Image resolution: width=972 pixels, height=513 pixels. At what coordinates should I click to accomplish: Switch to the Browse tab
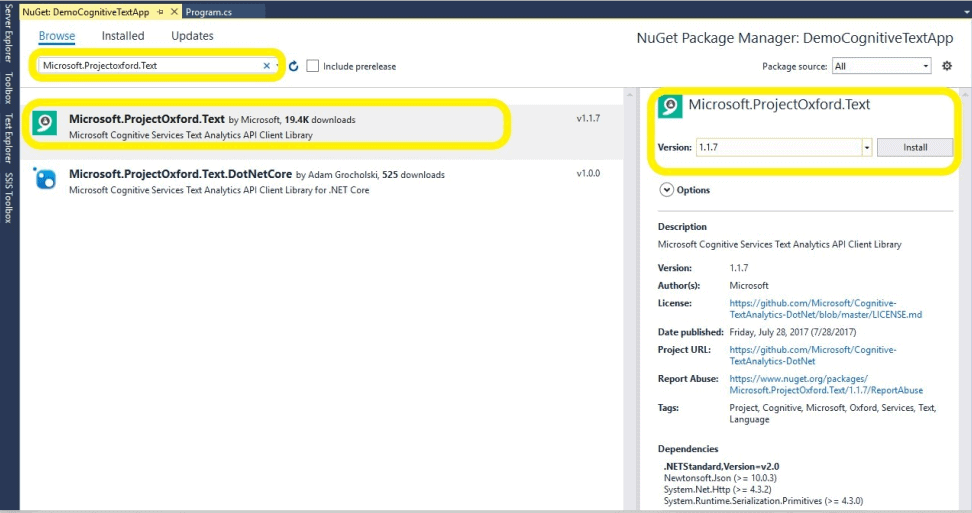coord(56,36)
